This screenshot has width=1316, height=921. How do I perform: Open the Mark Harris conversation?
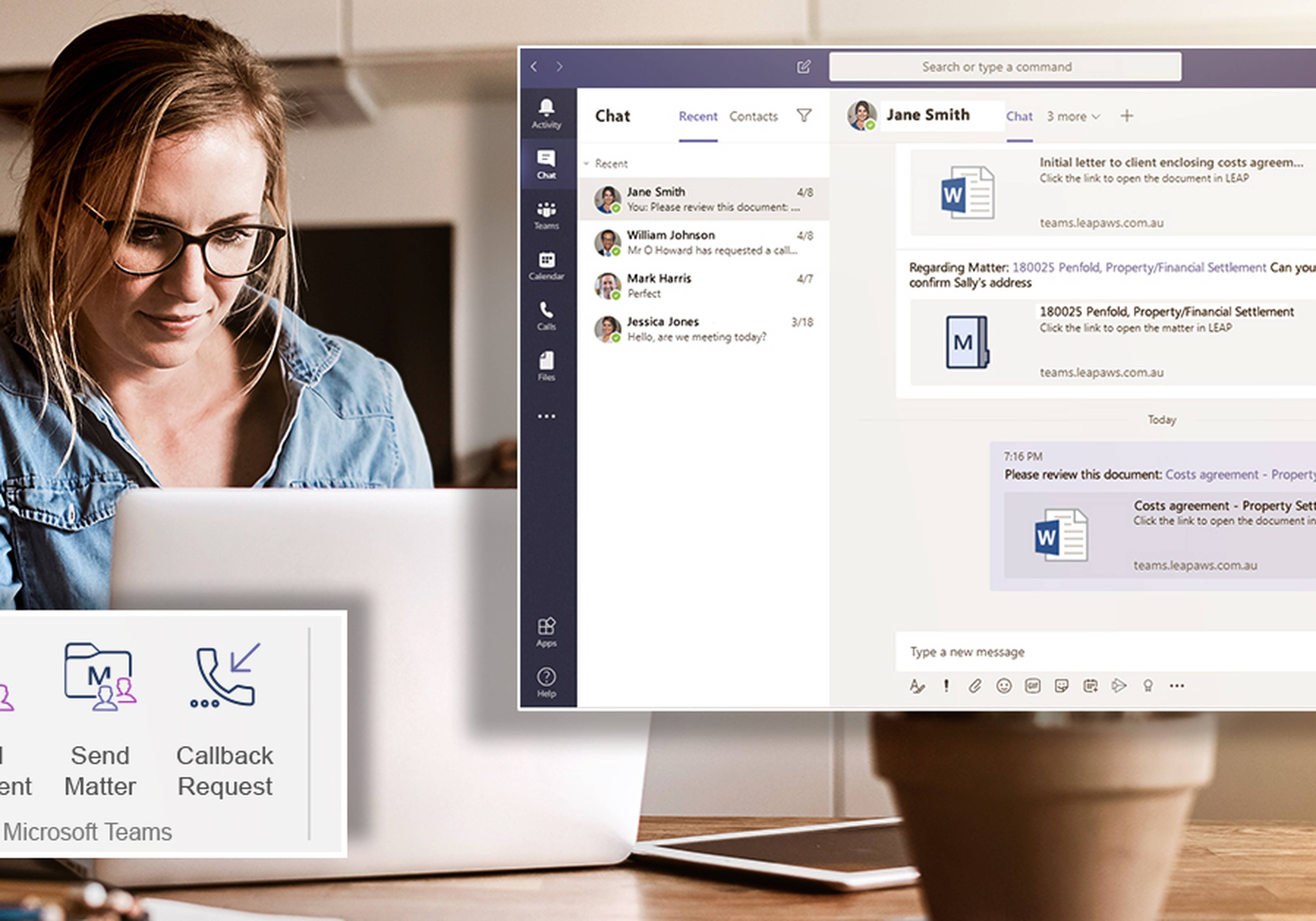coord(703,285)
